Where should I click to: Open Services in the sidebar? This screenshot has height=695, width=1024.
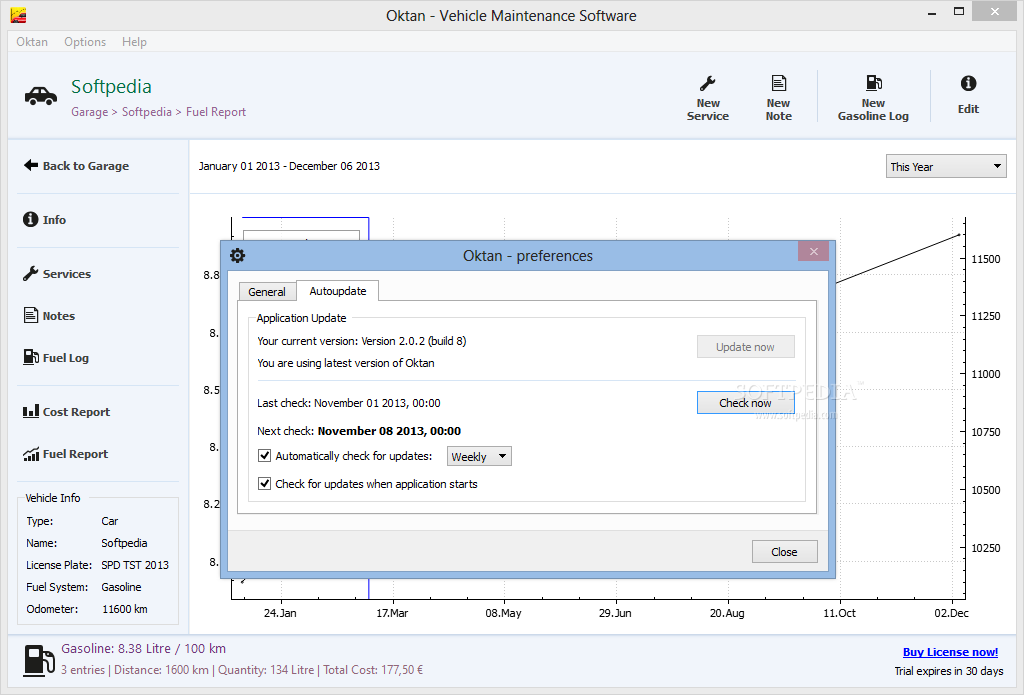click(57, 274)
